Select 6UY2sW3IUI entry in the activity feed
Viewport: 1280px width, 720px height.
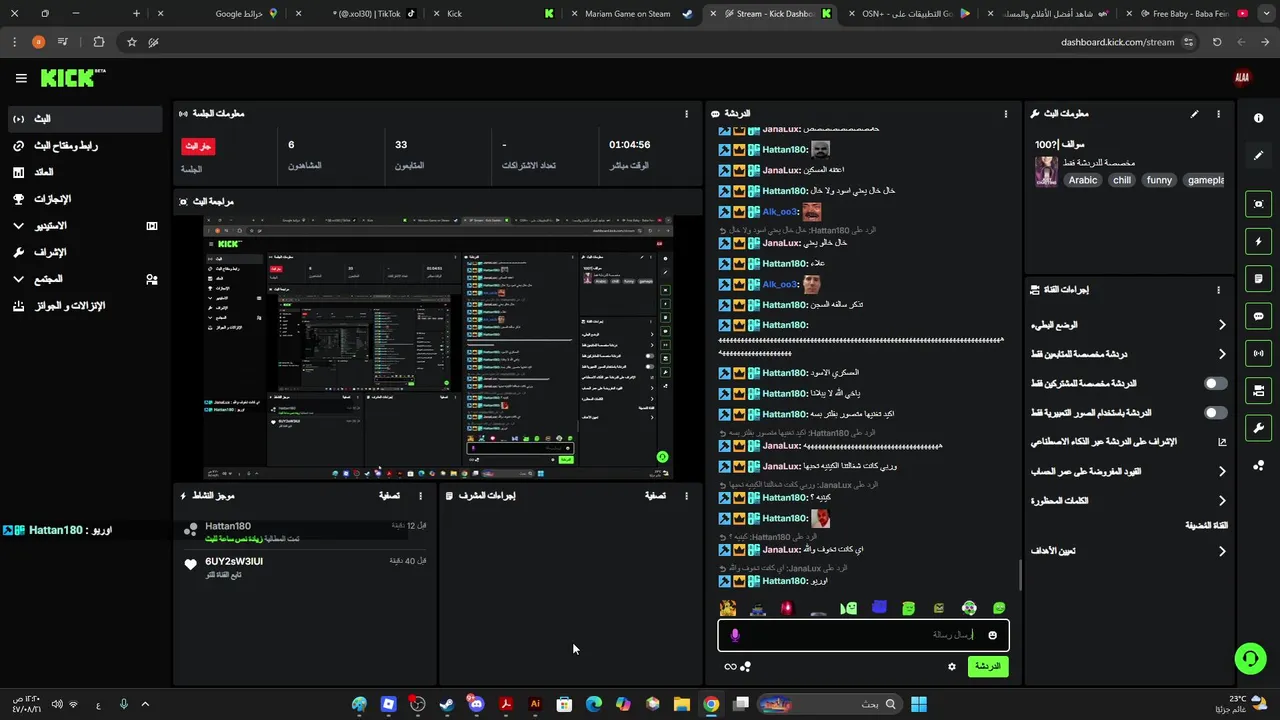(305, 567)
